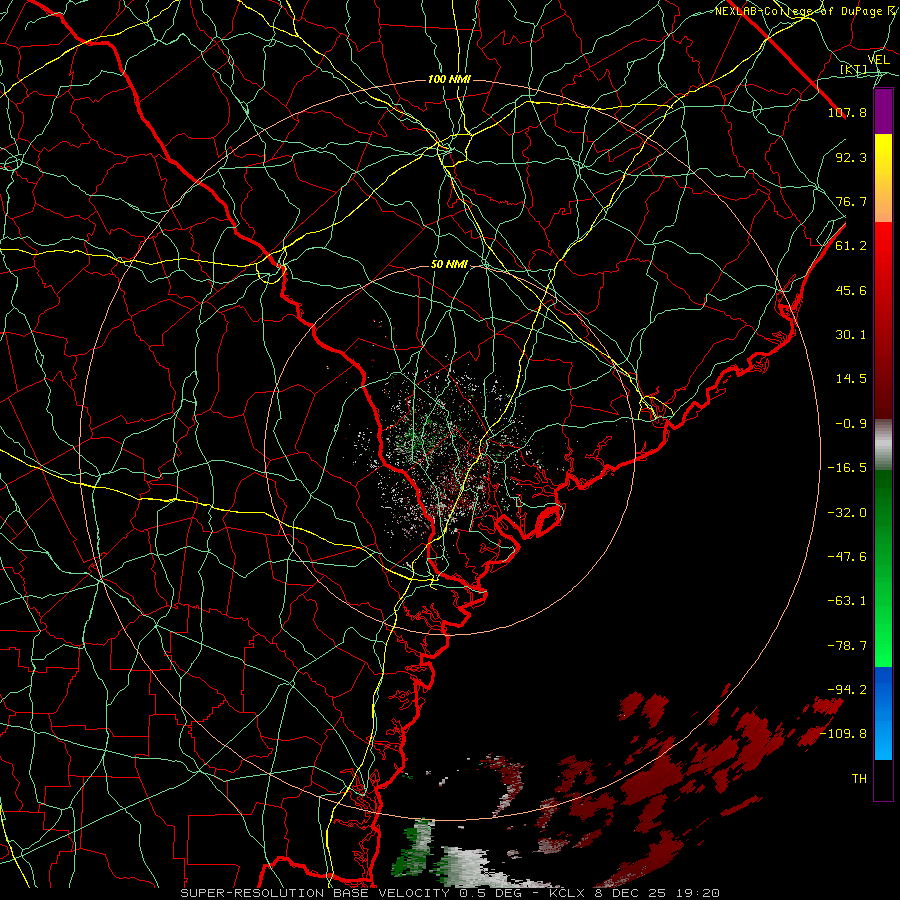
Task: Click the blue segment of velocity color bar
Action: [883, 713]
